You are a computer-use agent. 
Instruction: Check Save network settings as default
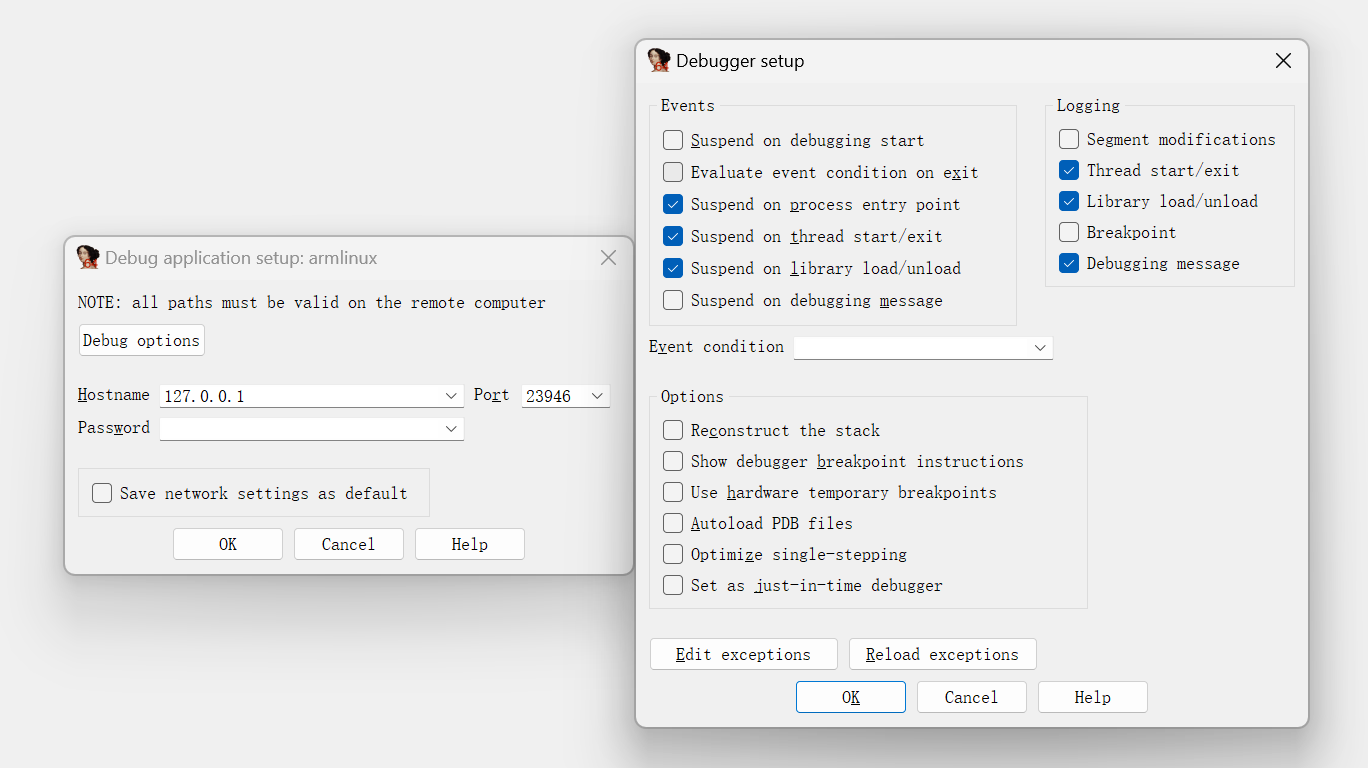pyautogui.click(x=102, y=493)
